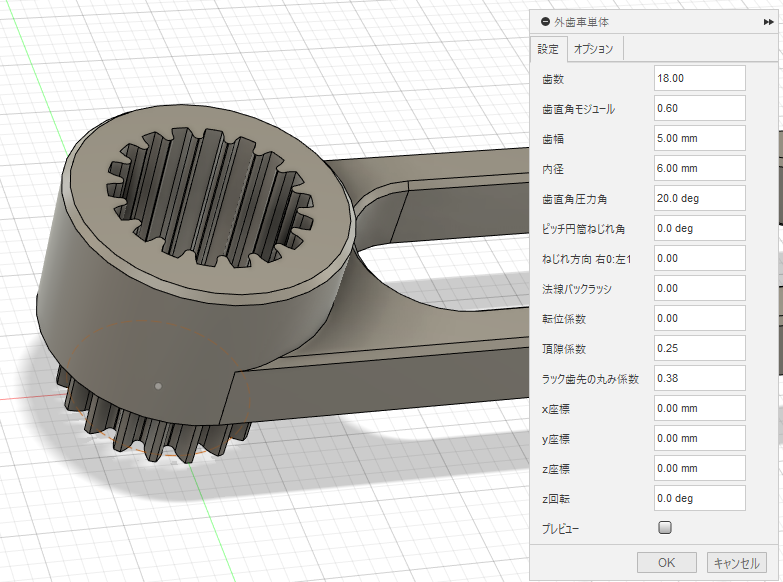
Task: Click the double-arrow icon in the dialog header
Action: point(767,21)
